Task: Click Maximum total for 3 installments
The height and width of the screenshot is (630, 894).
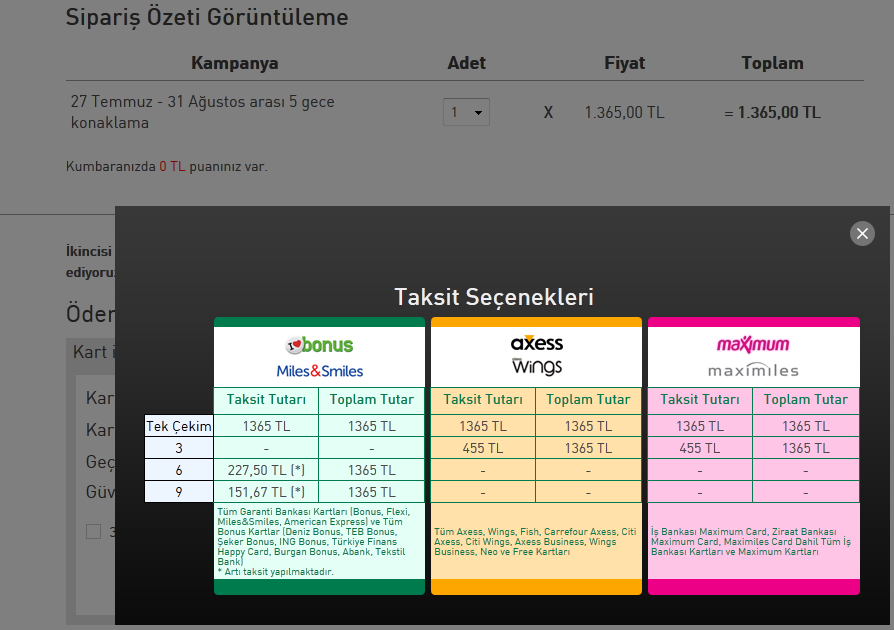Action: coord(806,448)
